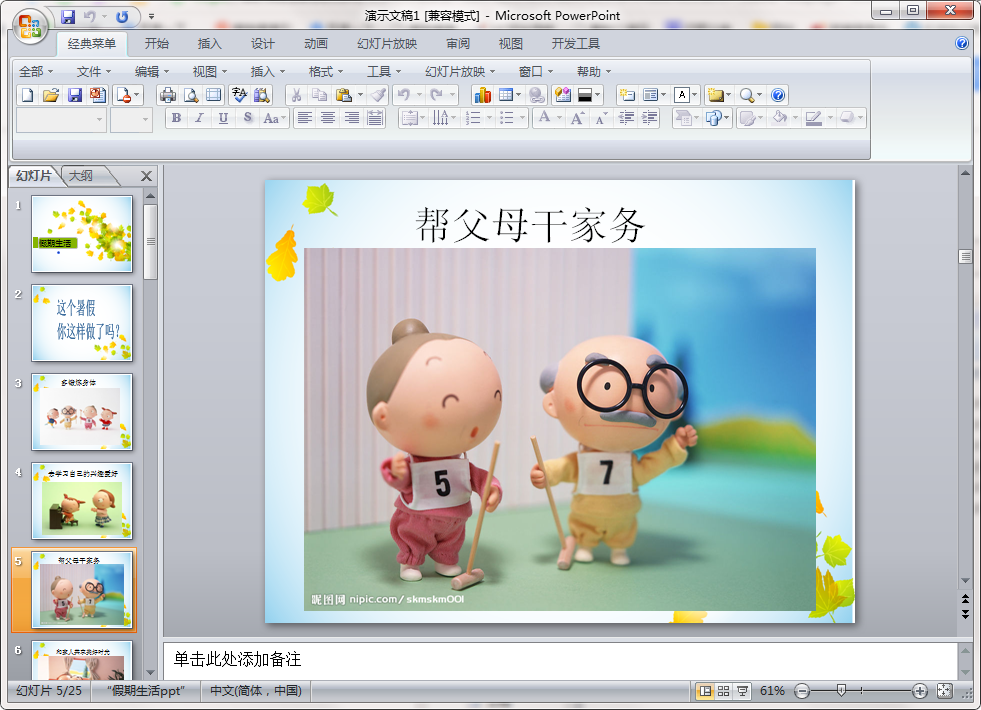Click the Open folder icon

(51, 95)
